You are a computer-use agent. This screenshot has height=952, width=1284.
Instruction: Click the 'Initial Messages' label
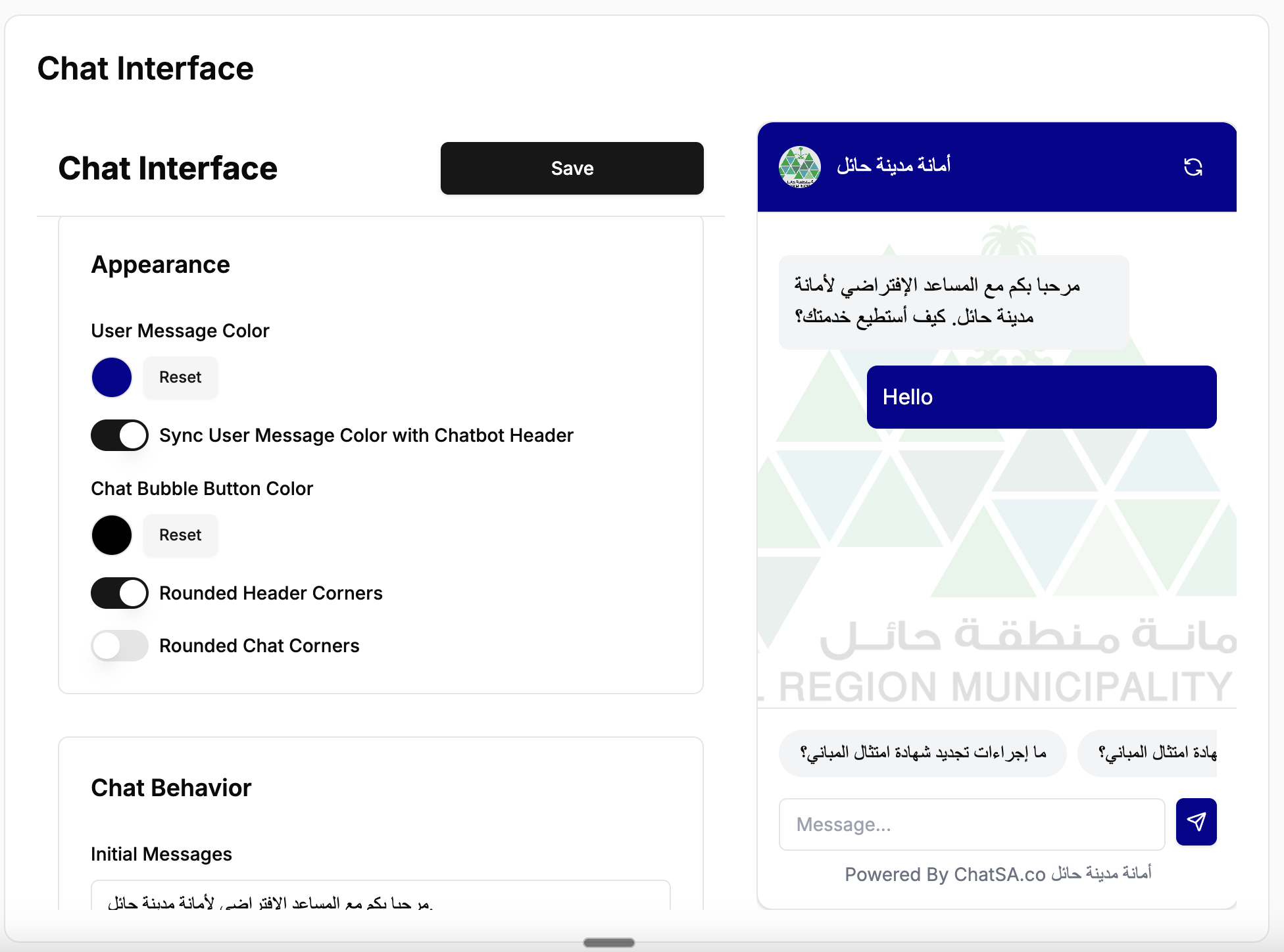[161, 854]
